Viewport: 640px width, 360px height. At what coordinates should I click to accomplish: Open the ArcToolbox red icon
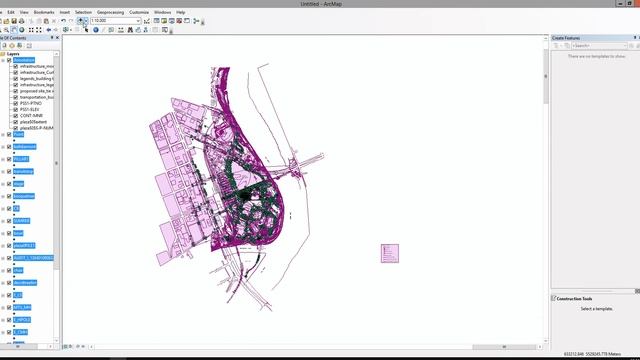pyautogui.click(x=179, y=21)
